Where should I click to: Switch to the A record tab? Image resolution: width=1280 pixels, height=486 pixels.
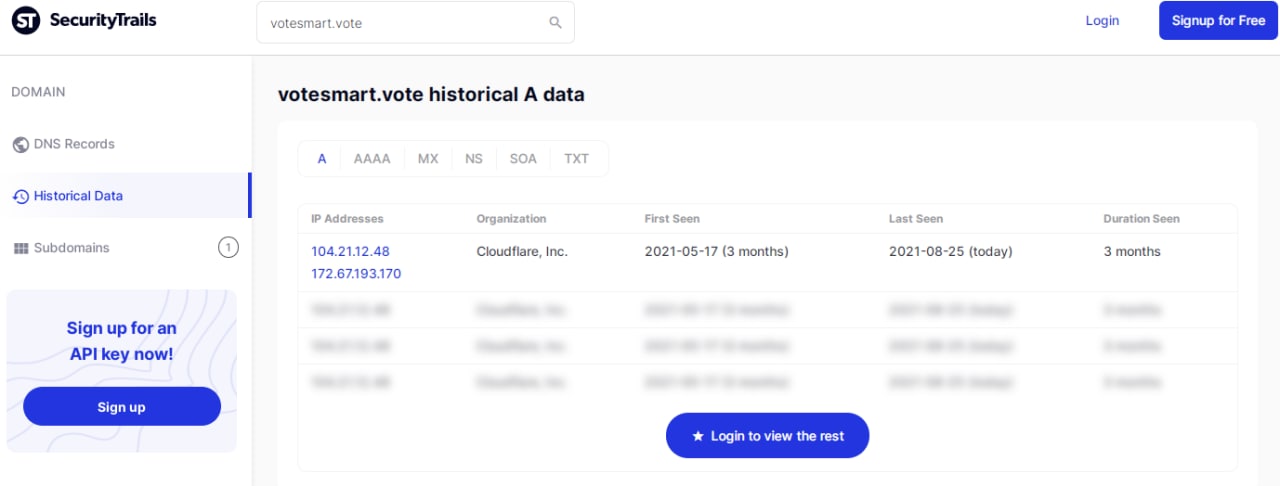coord(322,159)
